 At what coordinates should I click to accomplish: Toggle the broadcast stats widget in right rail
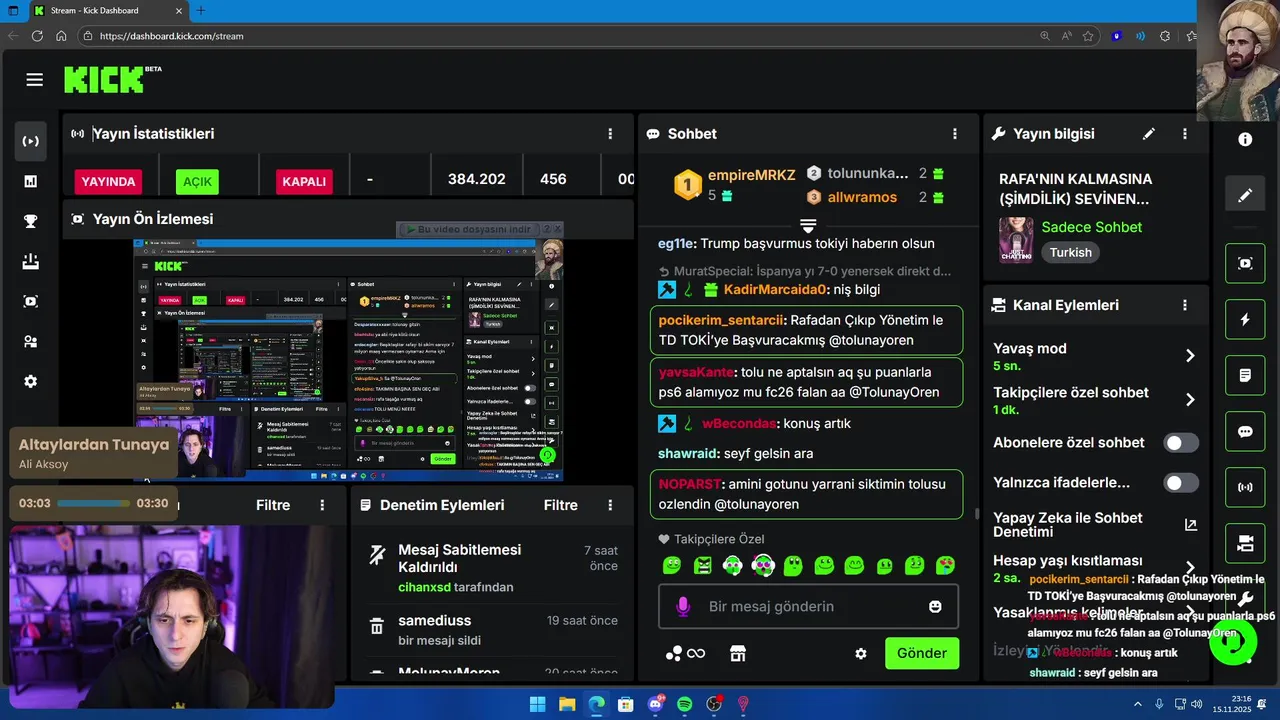coord(1245,487)
